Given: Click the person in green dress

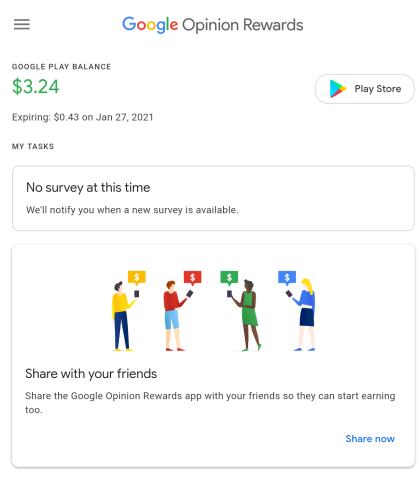Looking at the screenshot, I should [247, 315].
